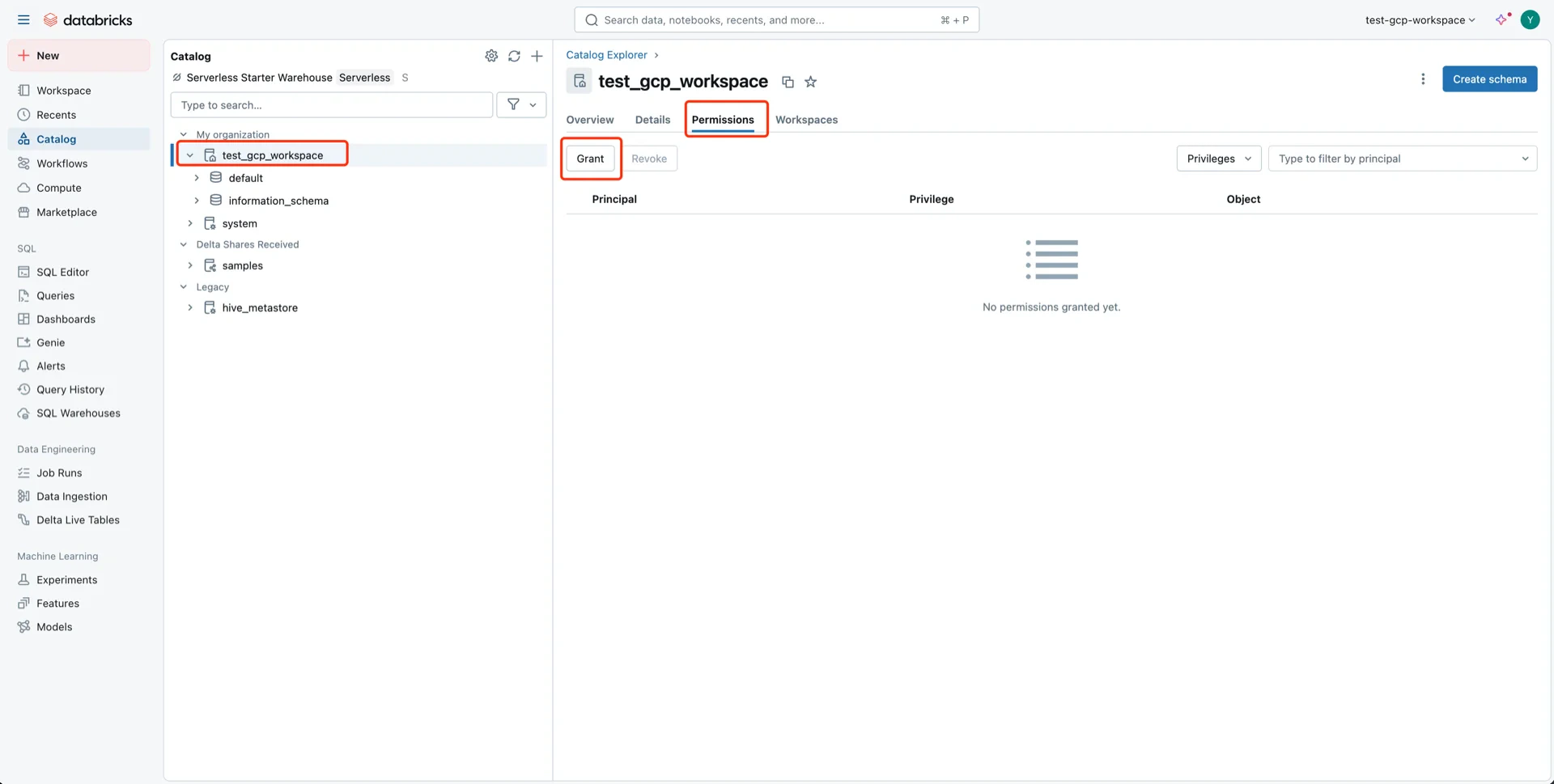
Task: Refresh the catalog tree
Action: click(514, 56)
